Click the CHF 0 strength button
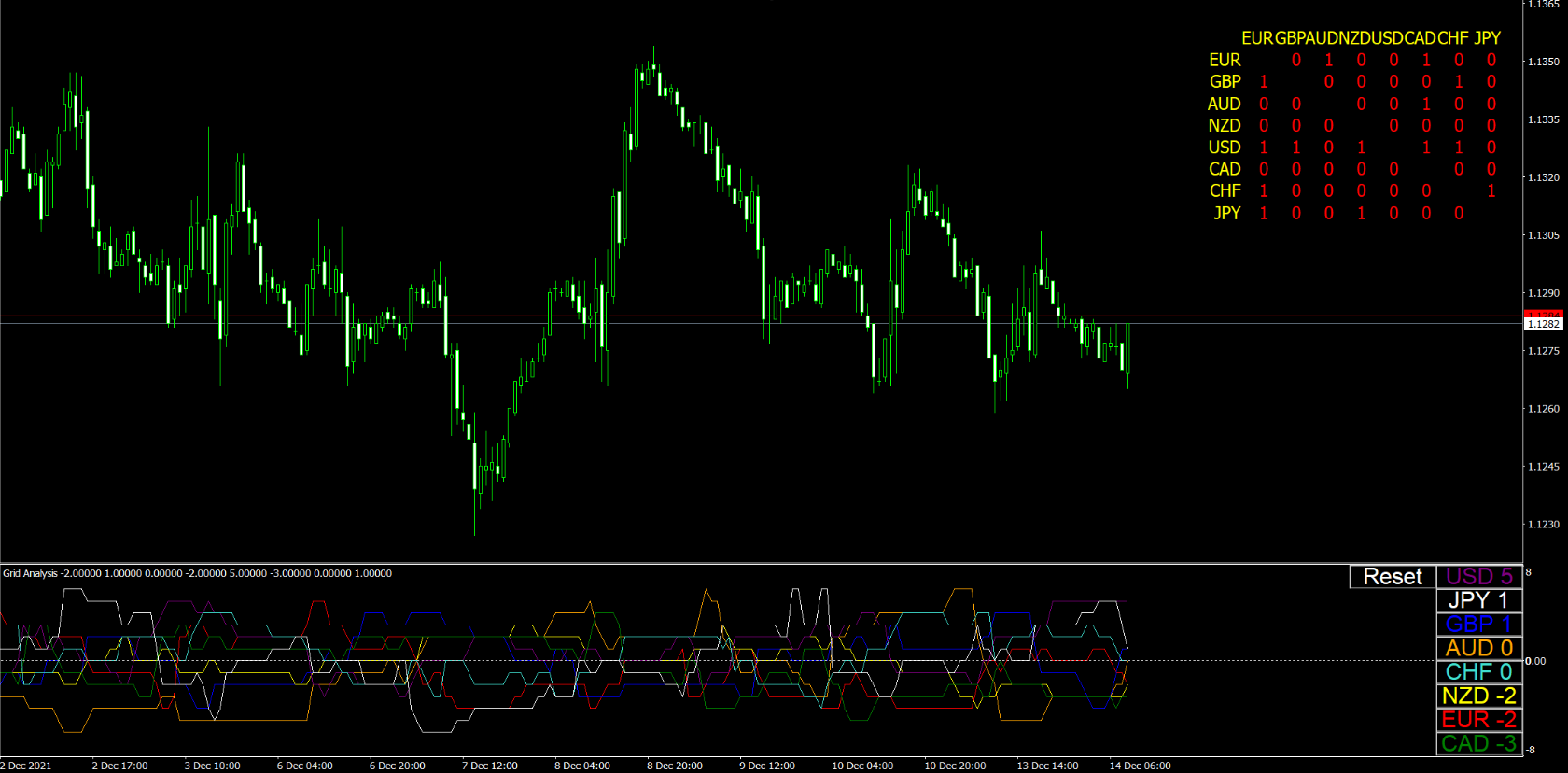This screenshot has width=1568, height=773. tap(1478, 672)
